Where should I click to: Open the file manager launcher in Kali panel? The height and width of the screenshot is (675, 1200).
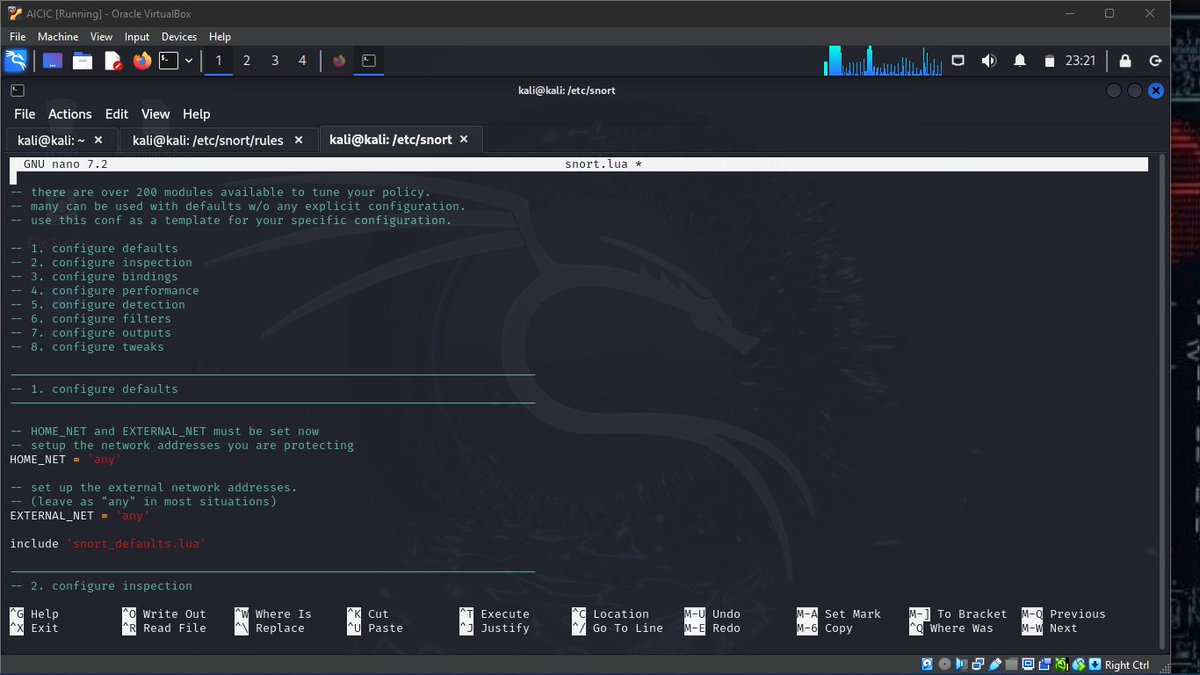point(82,61)
